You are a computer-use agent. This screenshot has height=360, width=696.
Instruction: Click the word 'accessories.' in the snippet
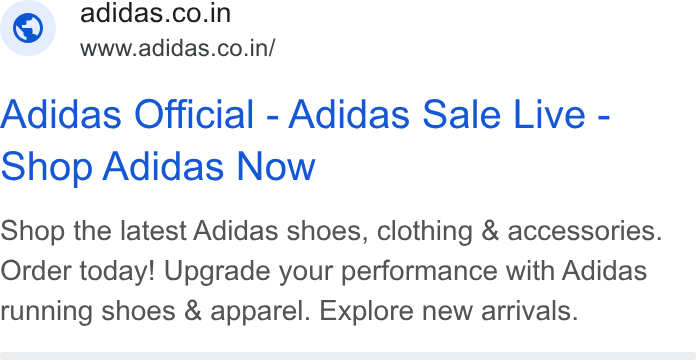tap(585, 231)
